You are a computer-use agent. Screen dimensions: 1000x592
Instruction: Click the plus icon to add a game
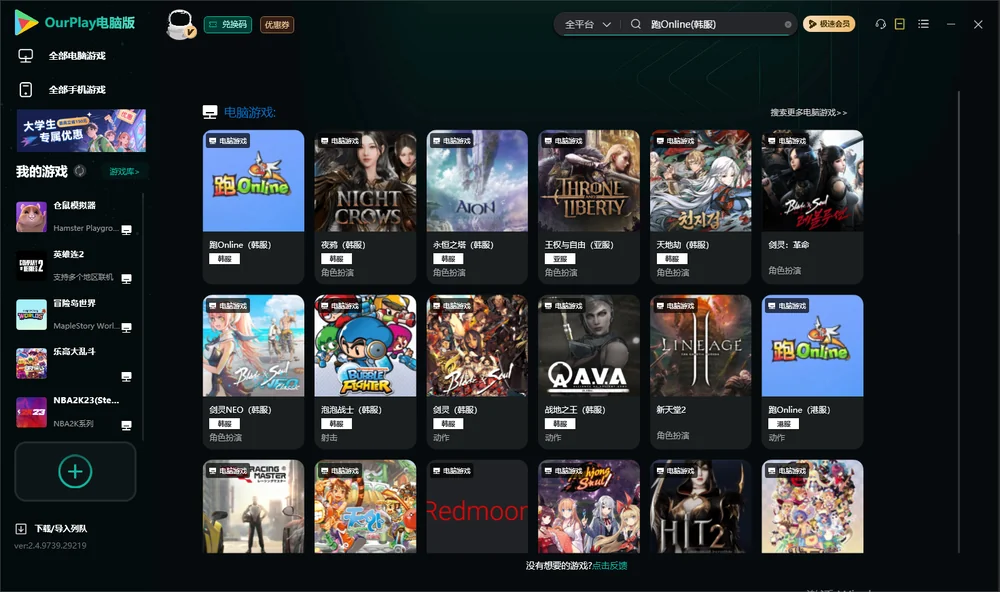click(75, 471)
